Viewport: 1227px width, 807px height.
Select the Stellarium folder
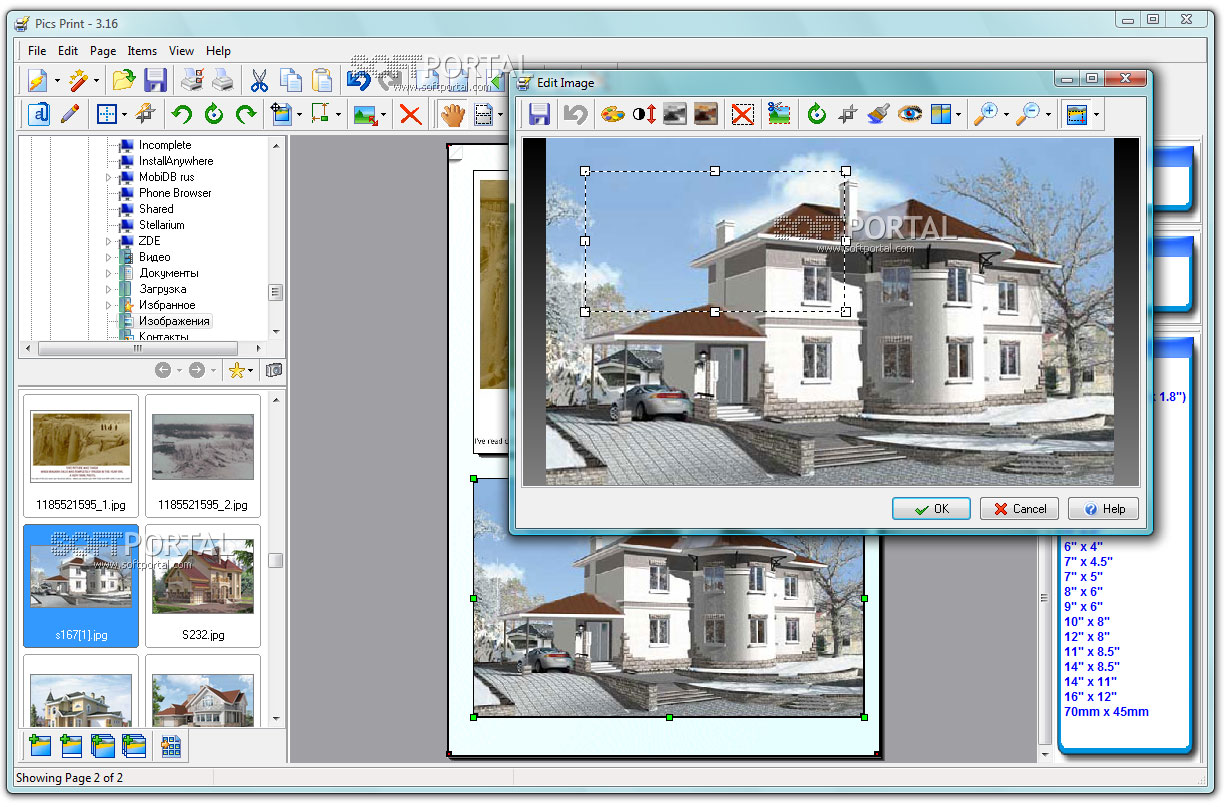point(161,225)
